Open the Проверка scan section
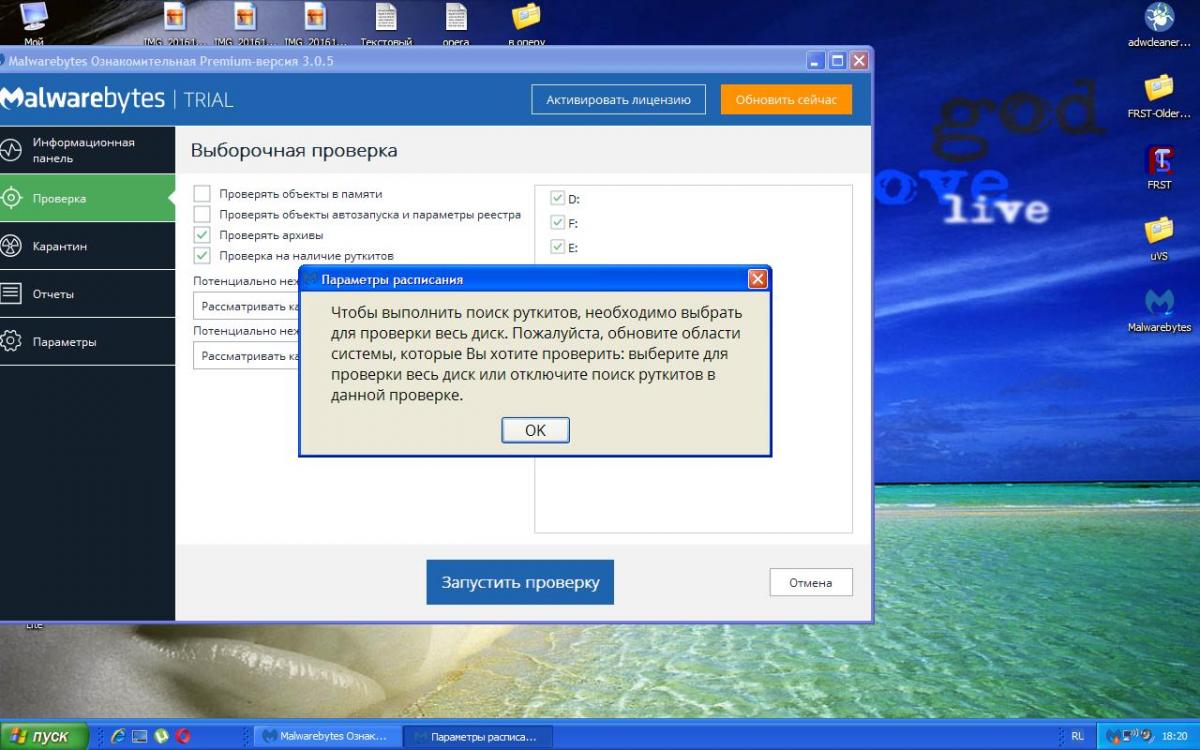1200x750 pixels. coord(87,198)
